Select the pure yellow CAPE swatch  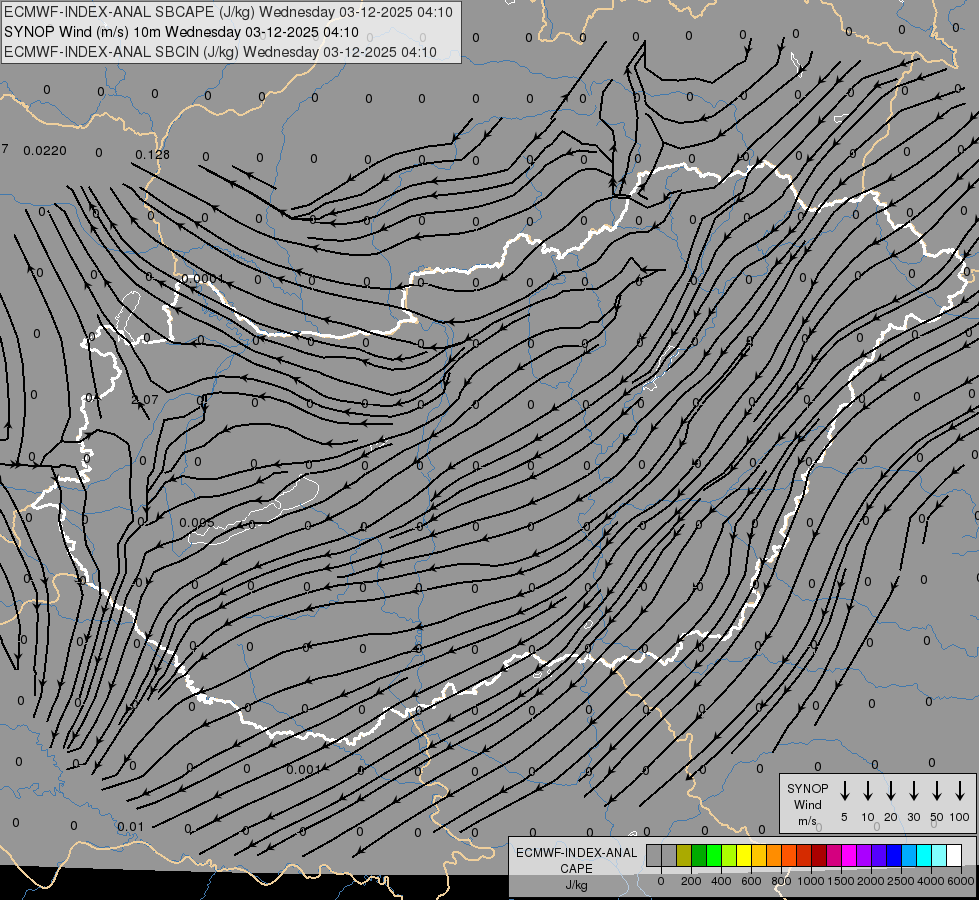point(744,855)
